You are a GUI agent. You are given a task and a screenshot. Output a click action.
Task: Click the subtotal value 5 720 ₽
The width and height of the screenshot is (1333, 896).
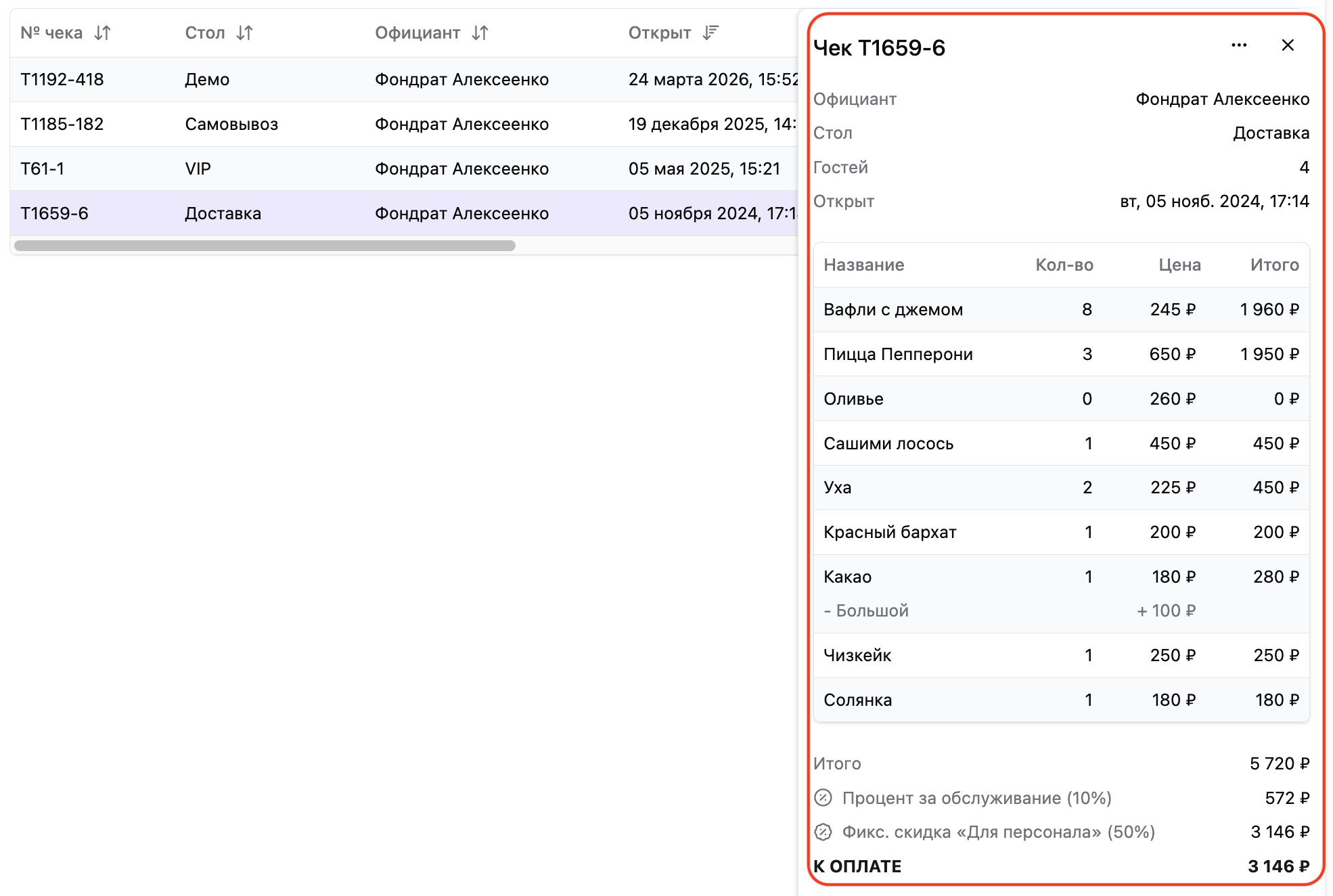coord(1280,763)
